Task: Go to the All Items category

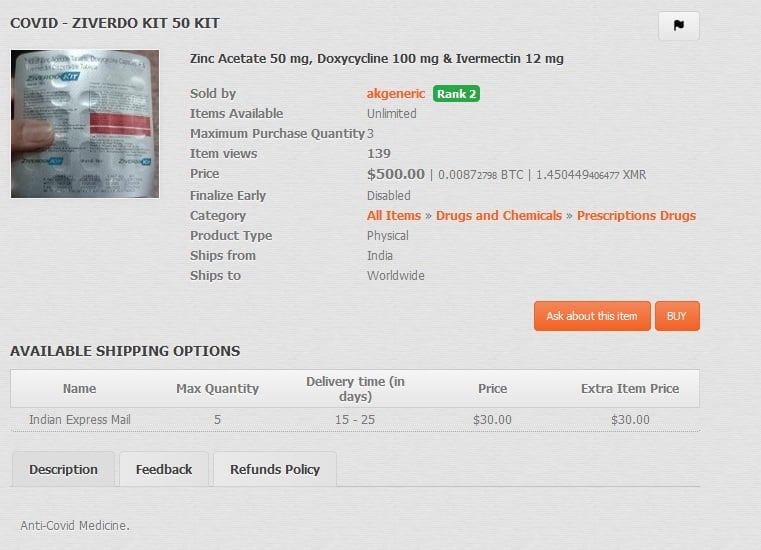Action: coord(394,216)
